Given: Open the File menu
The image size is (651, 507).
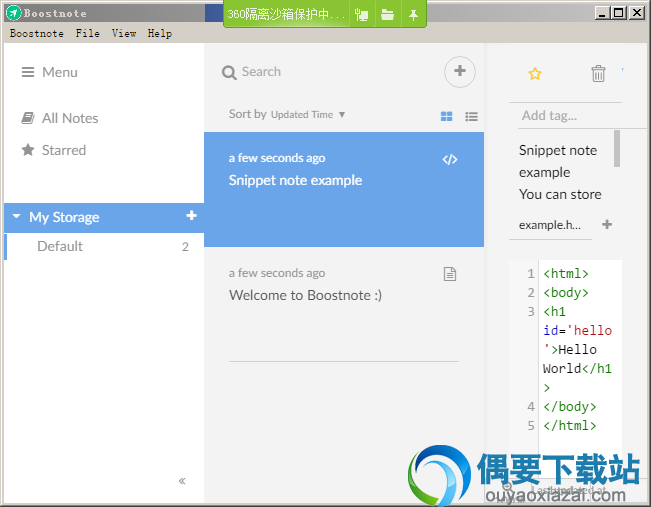Looking at the screenshot, I should click(x=88, y=33).
